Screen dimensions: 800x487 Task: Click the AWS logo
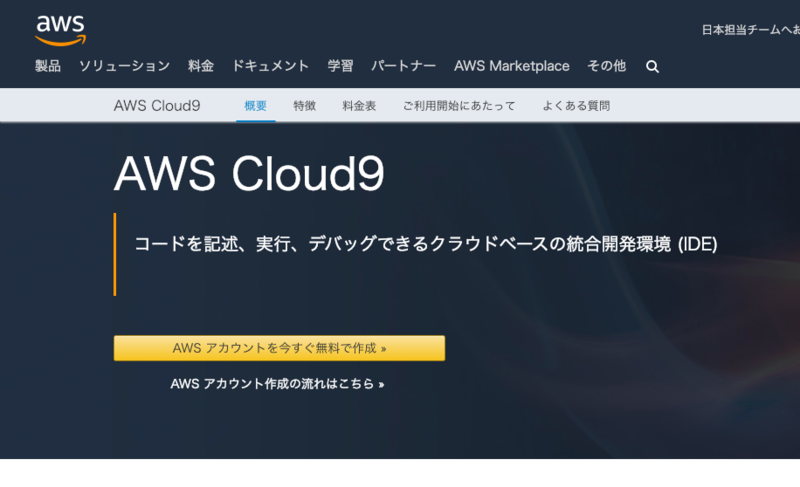point(60,30)
